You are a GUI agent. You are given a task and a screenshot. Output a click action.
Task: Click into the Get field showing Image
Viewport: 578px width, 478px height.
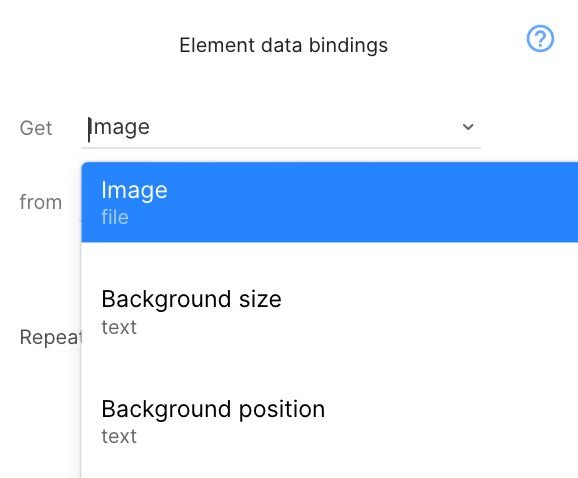click(281, 128)
